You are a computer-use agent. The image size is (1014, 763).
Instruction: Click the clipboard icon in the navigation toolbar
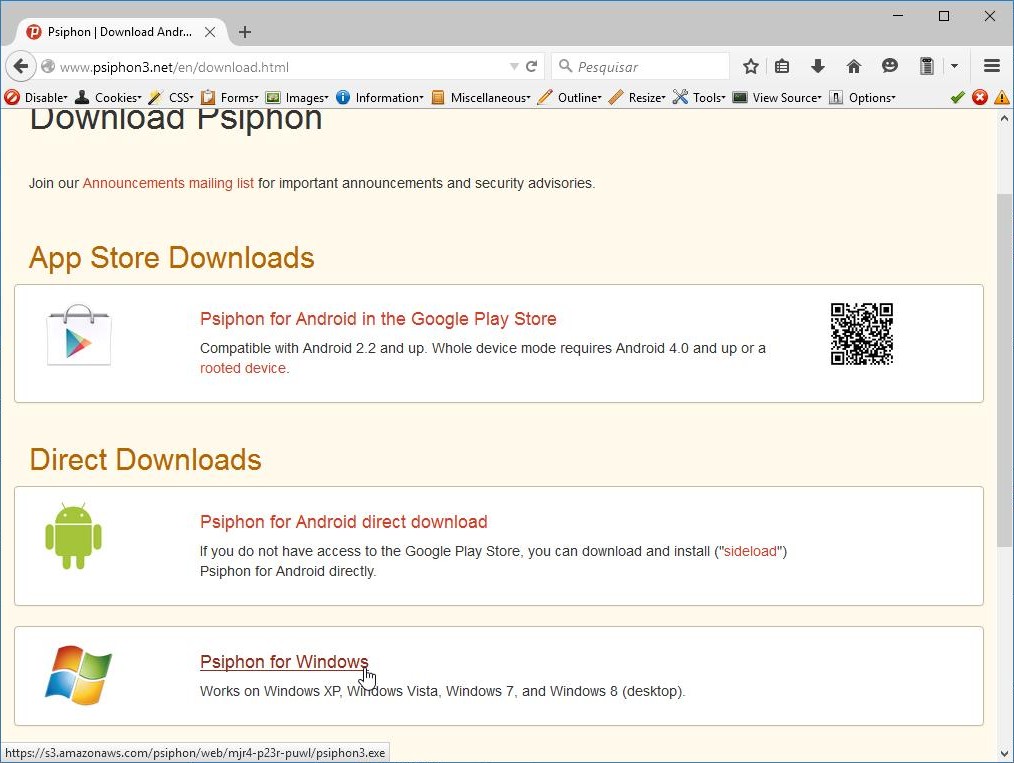pos(927,66)
